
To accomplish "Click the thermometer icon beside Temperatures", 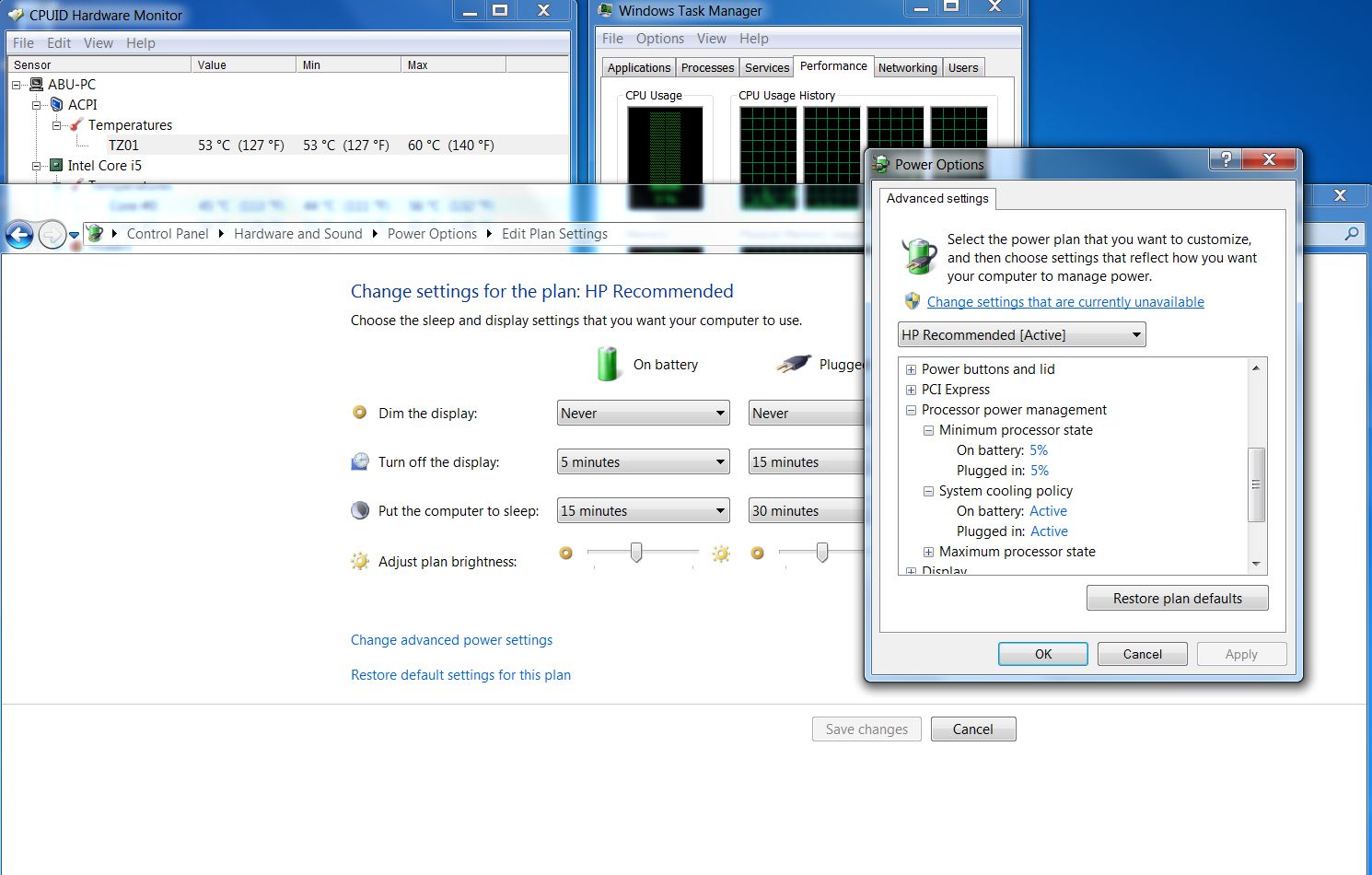I will pos(76,124).
